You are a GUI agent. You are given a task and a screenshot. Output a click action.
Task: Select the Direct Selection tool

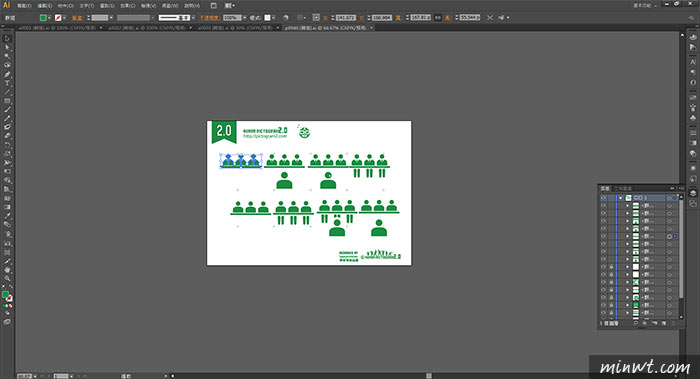[x=7, y=48]
